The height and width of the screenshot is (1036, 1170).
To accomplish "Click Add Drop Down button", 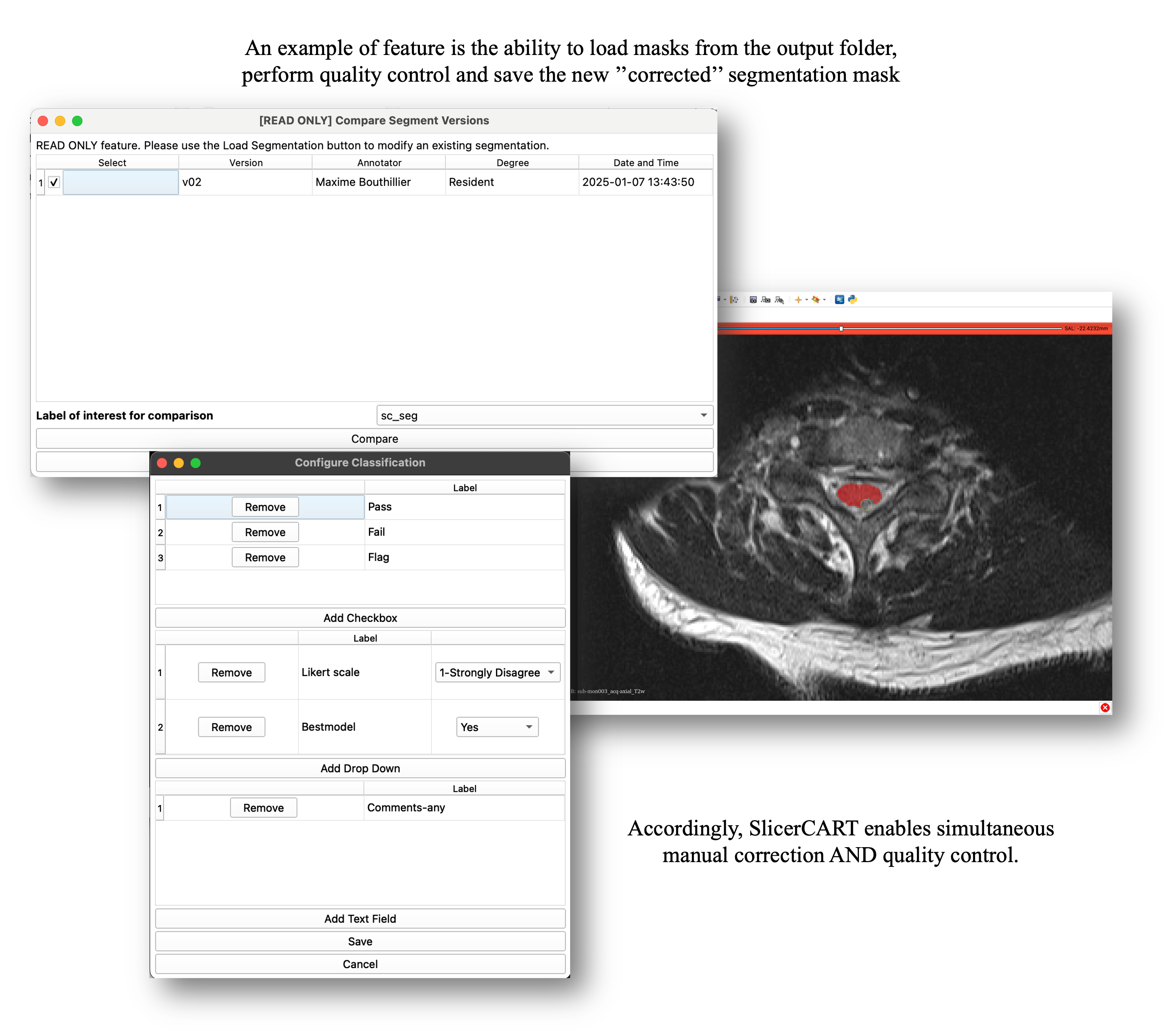I will click(x=360, y=768).
